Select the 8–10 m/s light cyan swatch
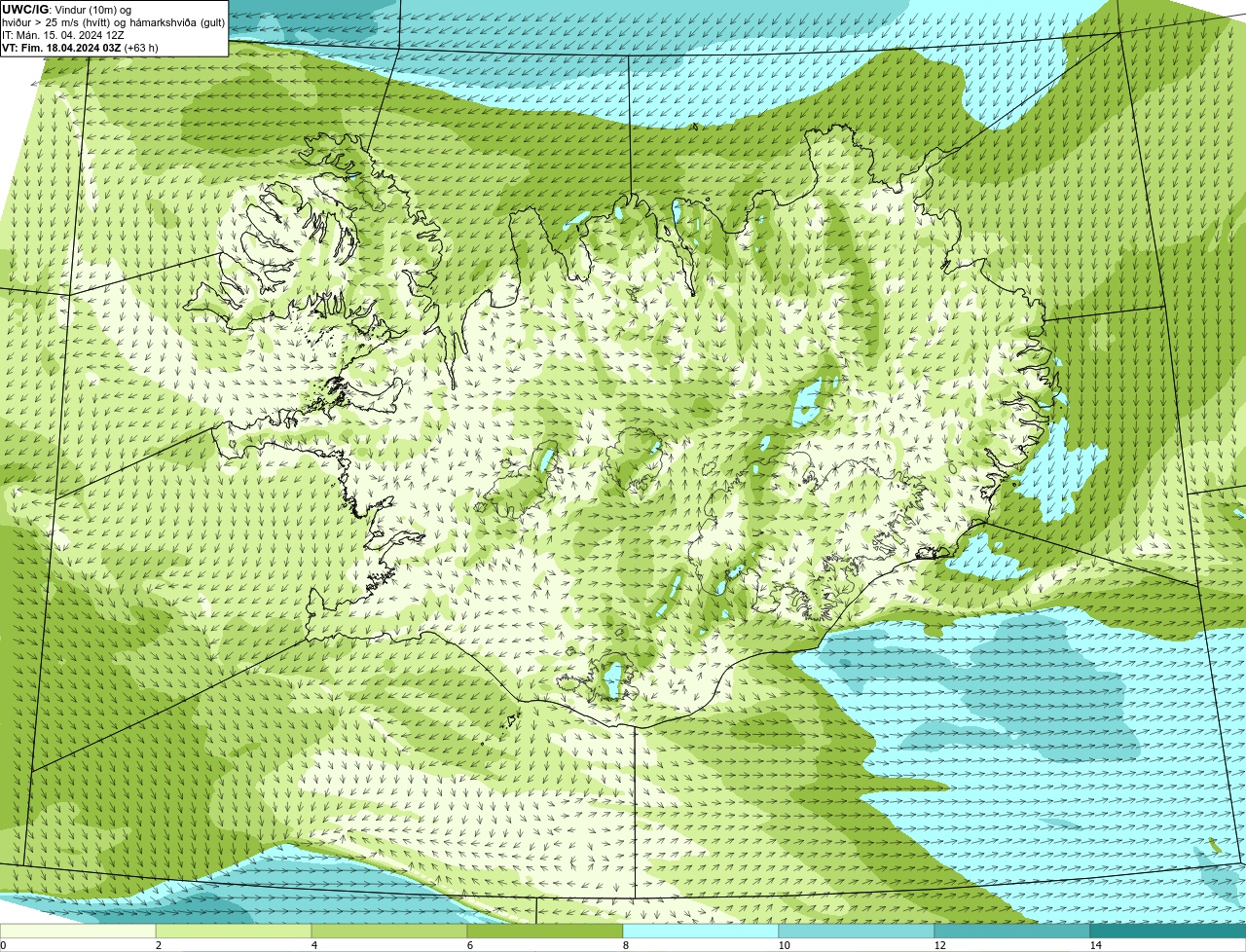 (x=701, y=931)
